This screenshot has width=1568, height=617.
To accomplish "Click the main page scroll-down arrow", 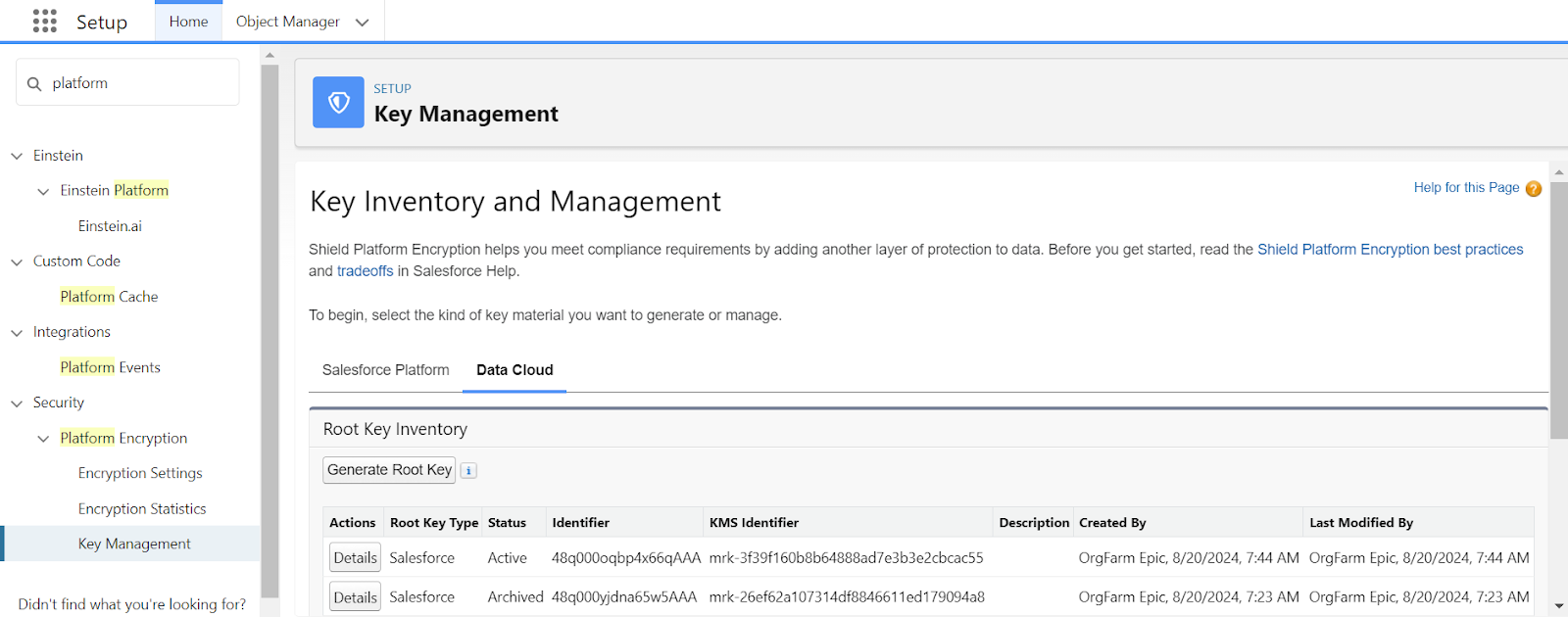I will (1558, 606).
